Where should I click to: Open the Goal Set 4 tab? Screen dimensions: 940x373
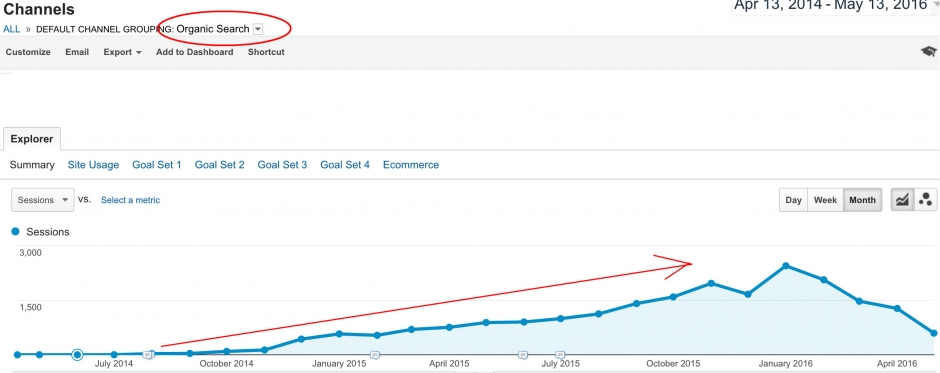coord(345,165)
